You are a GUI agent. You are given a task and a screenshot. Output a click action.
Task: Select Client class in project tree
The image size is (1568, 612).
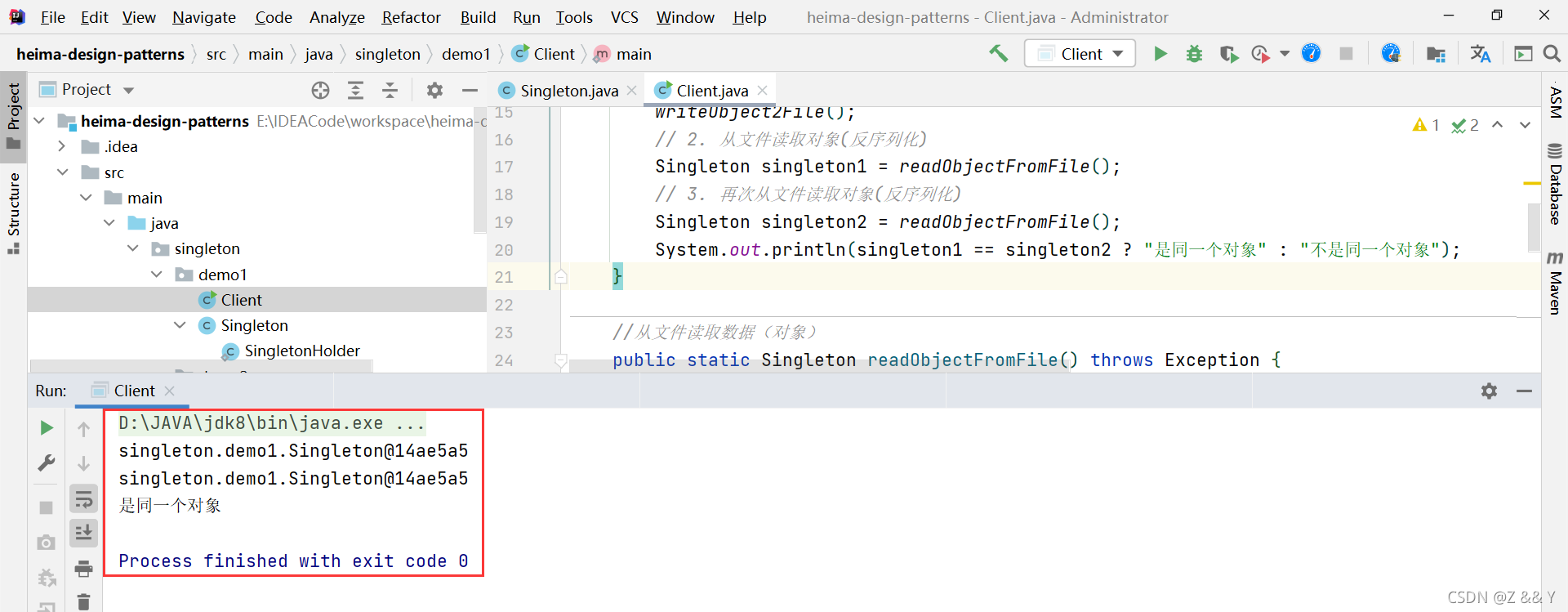[x=242, y=300]
